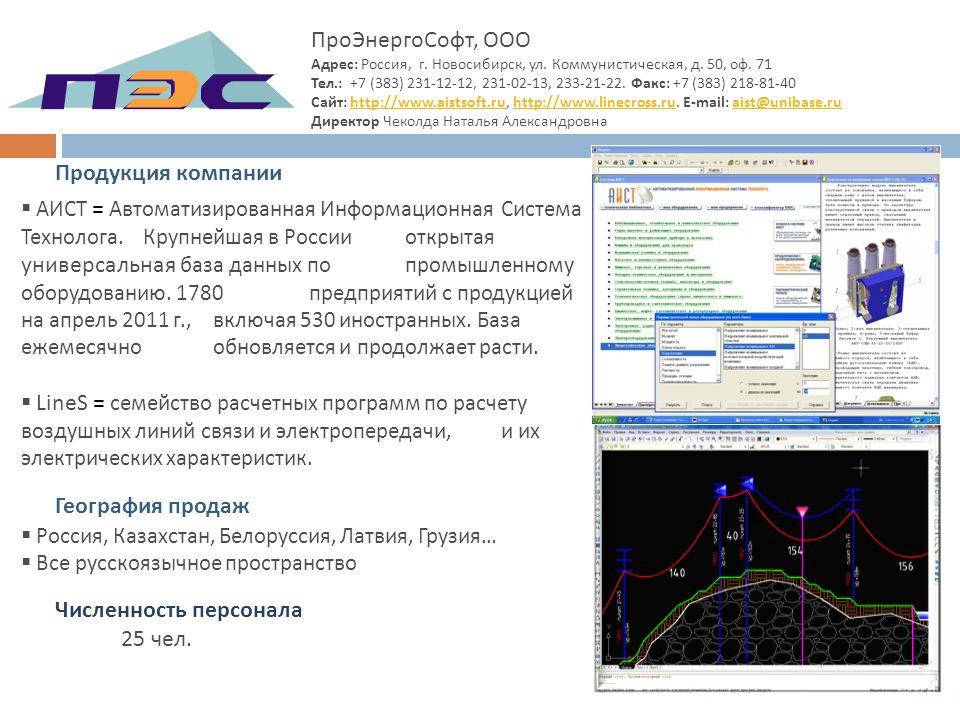Screen dimensions: 960x720
Task: Close the blue parameter search dialog in АИСТ screenshot
Action: [x=831, y=317]
